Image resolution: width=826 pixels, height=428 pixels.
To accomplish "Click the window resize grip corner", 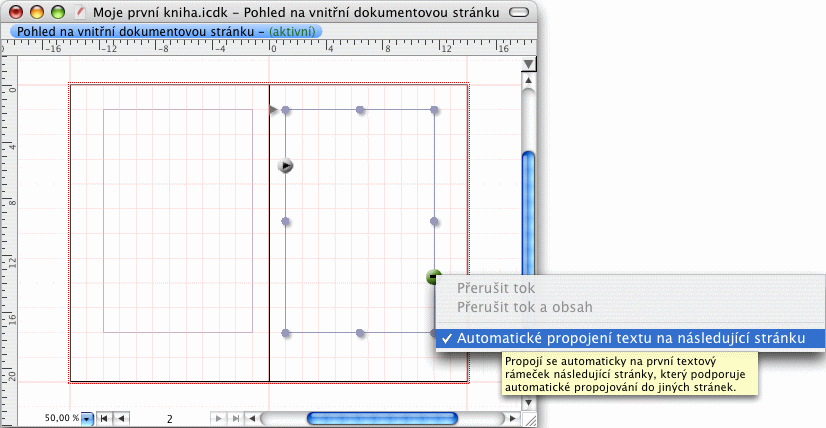I will 530,420.
